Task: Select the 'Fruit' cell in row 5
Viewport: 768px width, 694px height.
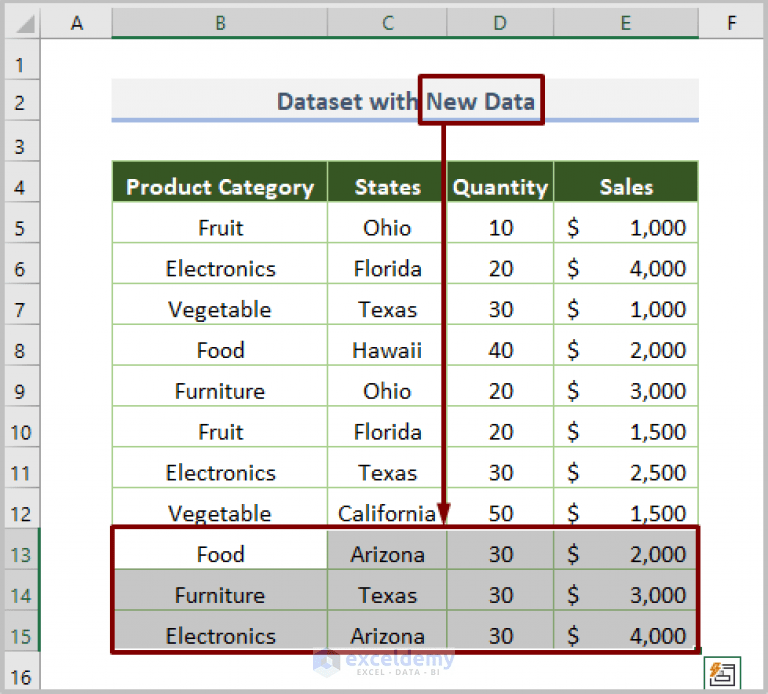Action: pyautogui.click(x=220, y=222)
